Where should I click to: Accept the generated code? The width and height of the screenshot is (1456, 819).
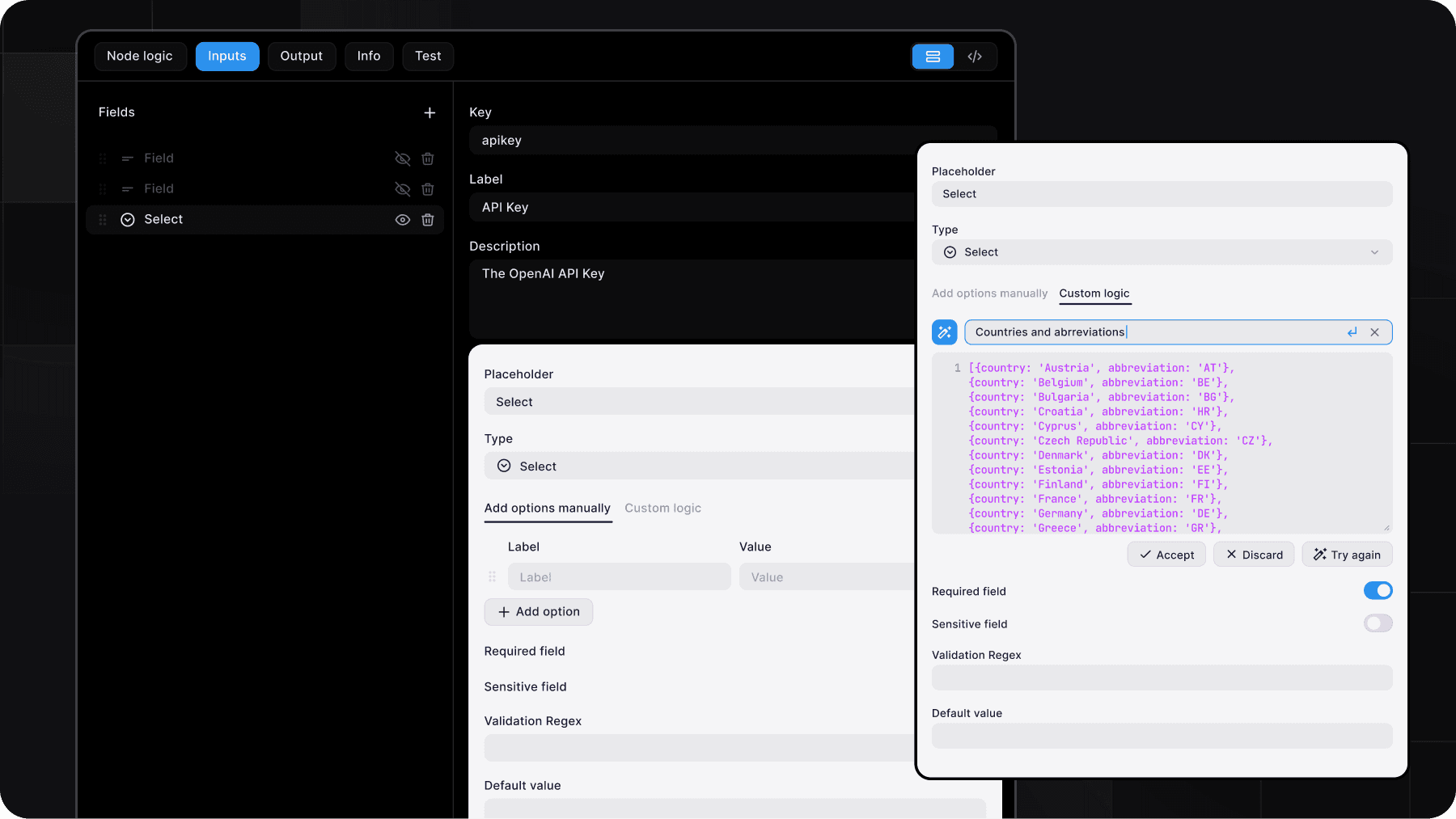click(1166, 555)
